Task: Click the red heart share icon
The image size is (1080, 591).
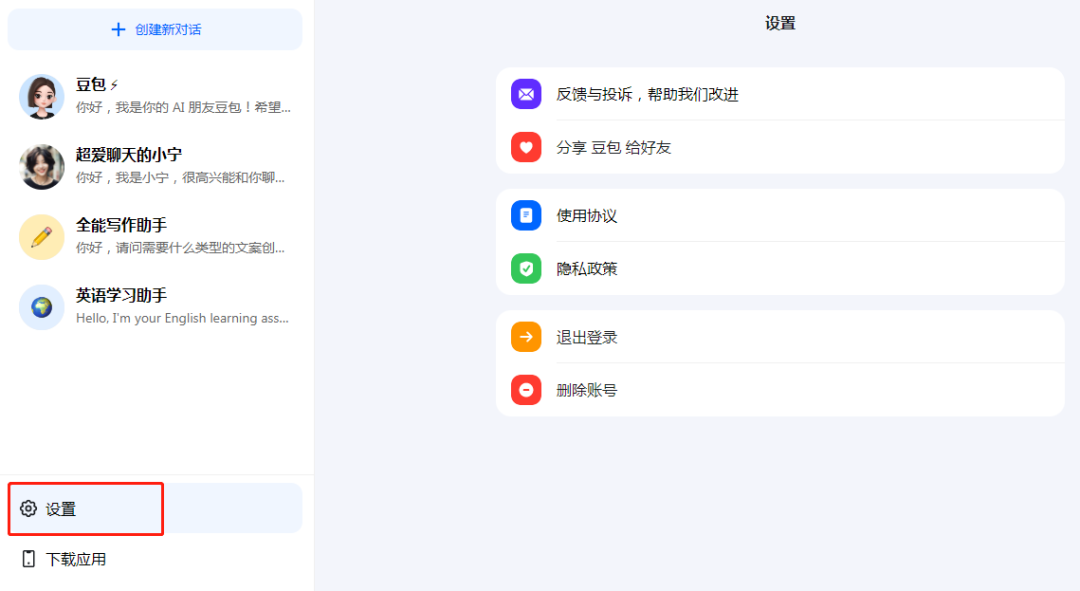Action: pos(526,147)
